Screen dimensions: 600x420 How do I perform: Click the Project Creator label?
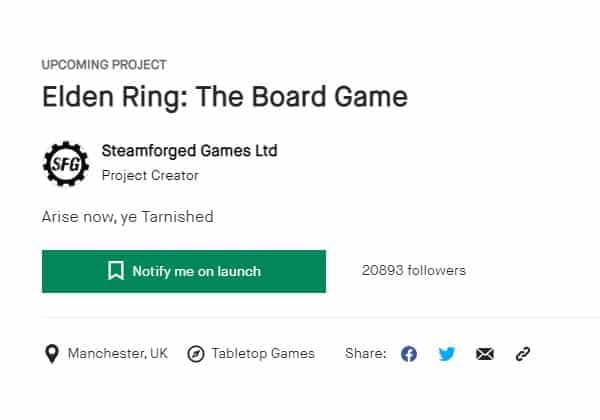click(150, 176)
